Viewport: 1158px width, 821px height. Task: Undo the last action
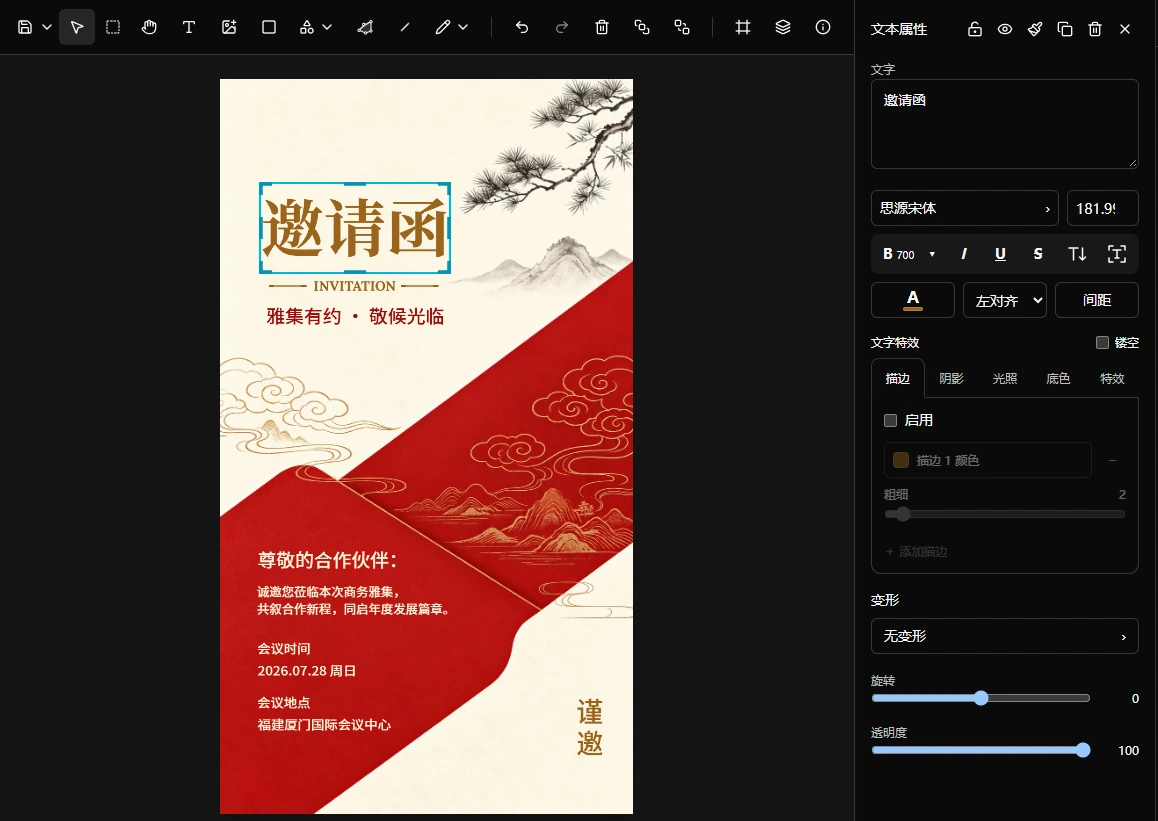(522, 27)
